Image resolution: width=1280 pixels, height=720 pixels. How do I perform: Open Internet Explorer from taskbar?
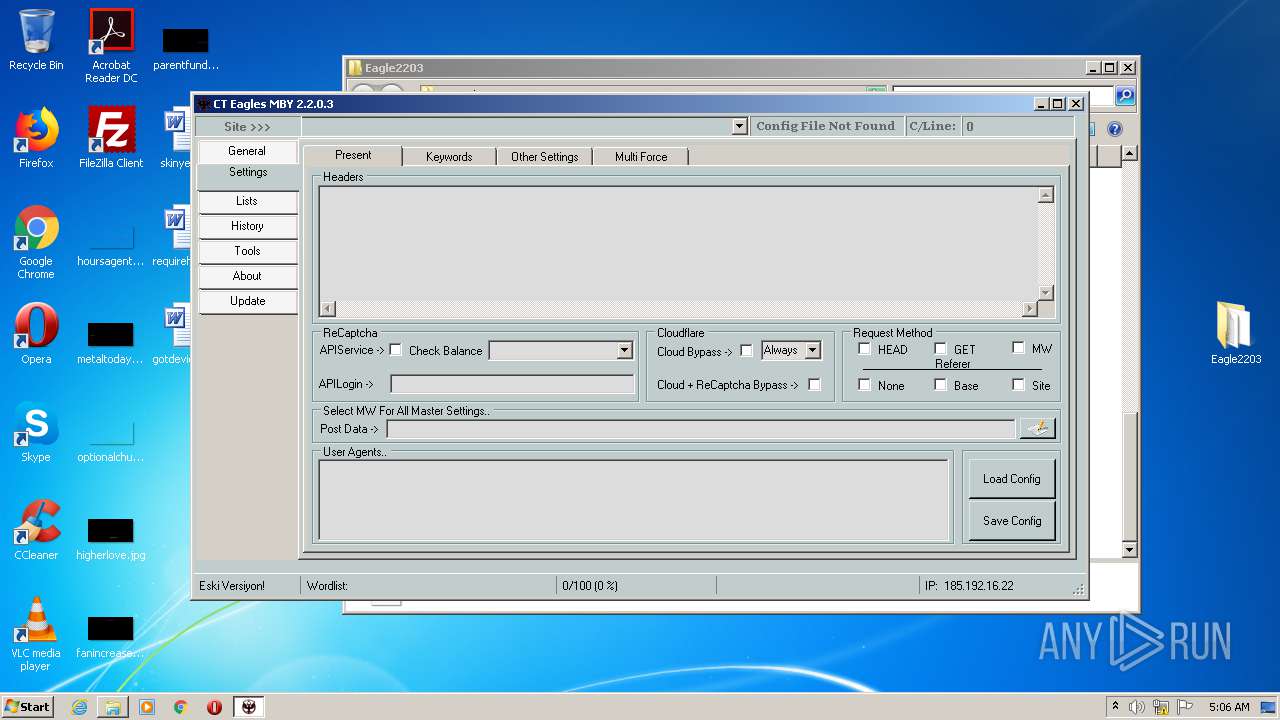79,707
